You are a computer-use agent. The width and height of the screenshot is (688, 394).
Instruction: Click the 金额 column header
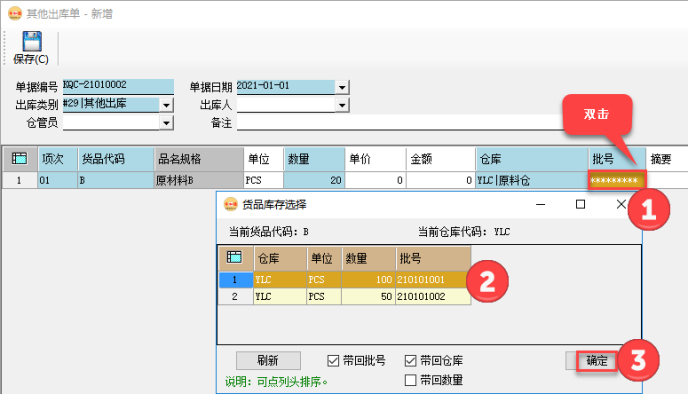click(441, 159)
